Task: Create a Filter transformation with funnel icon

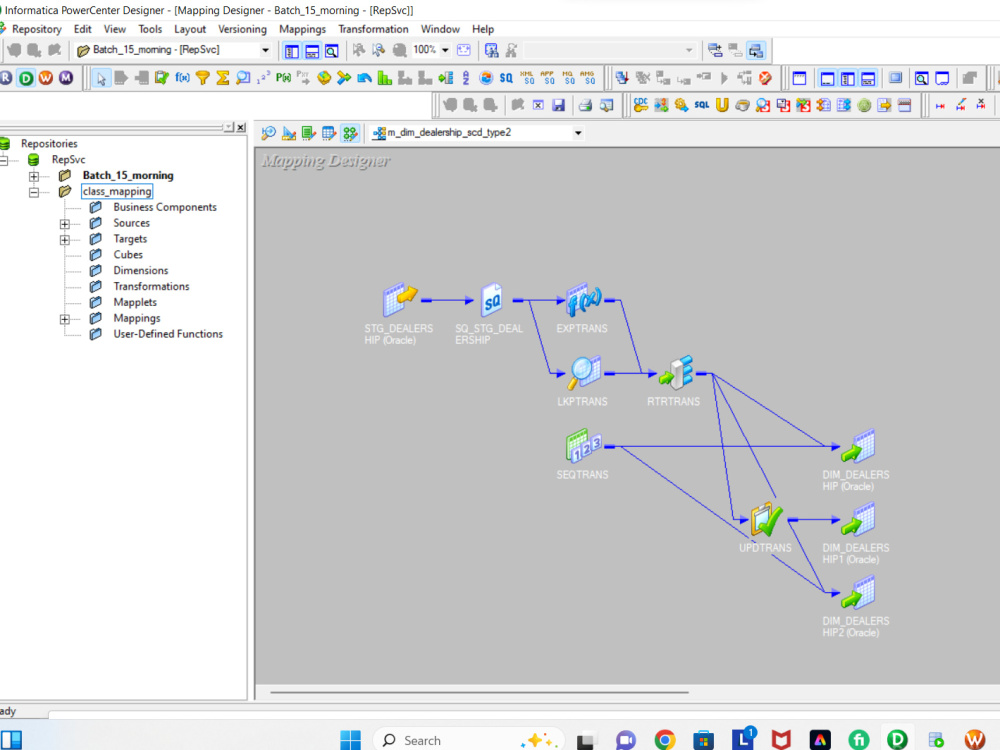Action: pos(203,78)
